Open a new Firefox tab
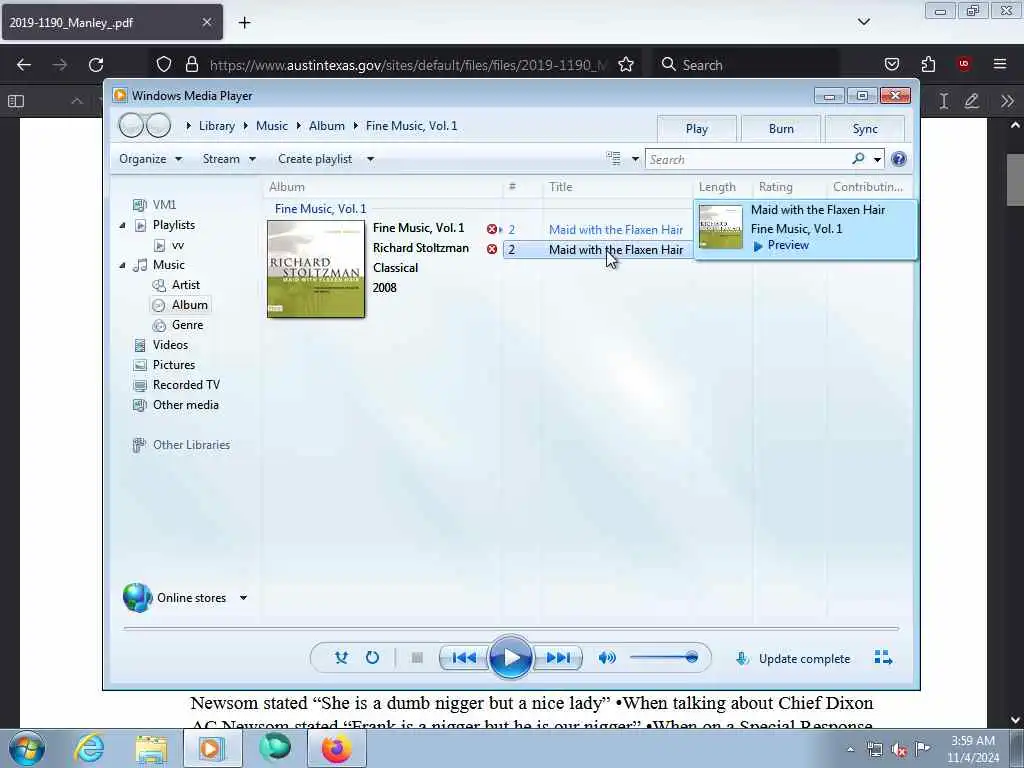The width and height of the screenshot is (1024, 768). pyautogui.click(x=244, y=23)
